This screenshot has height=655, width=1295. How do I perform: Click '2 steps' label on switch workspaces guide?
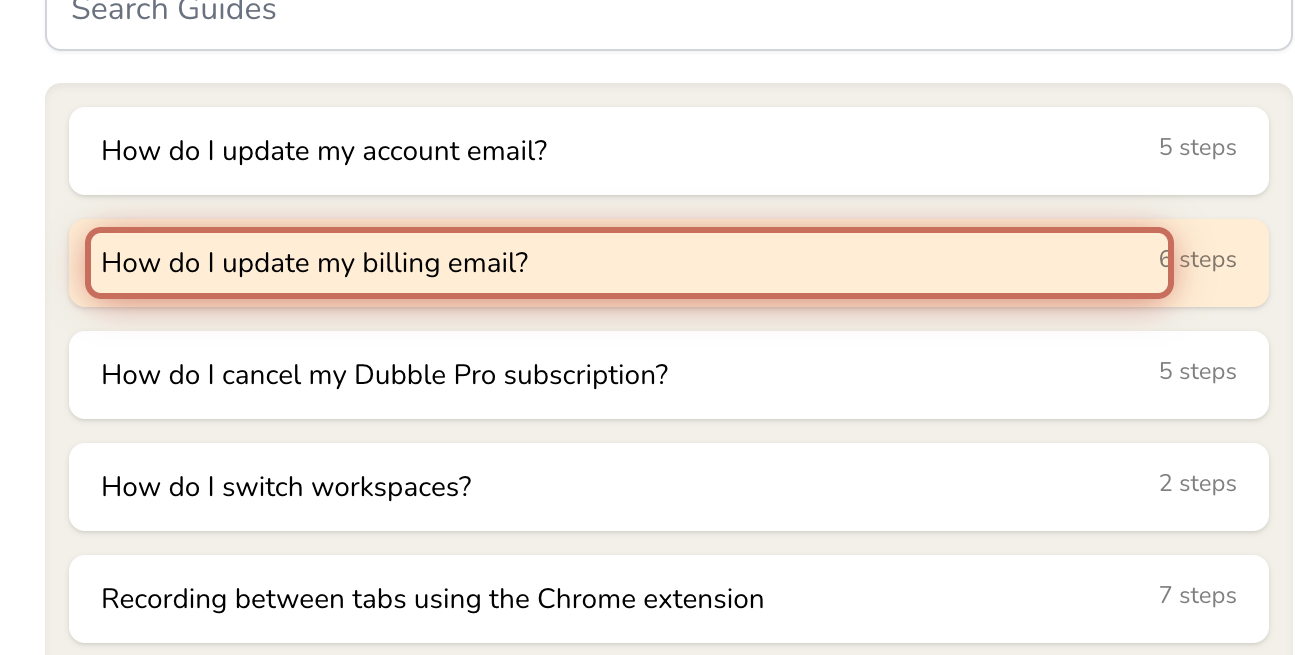[x=1197, y=484]
